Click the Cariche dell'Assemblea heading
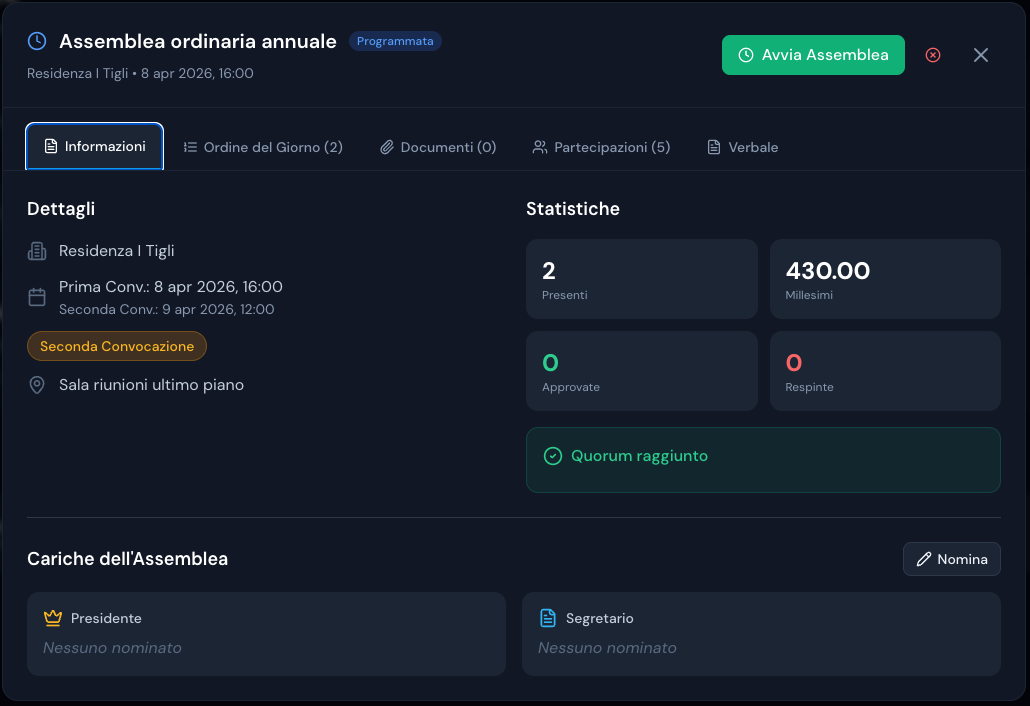The height and width of the screenshot is (706, 1030). [x=127, y=559]
